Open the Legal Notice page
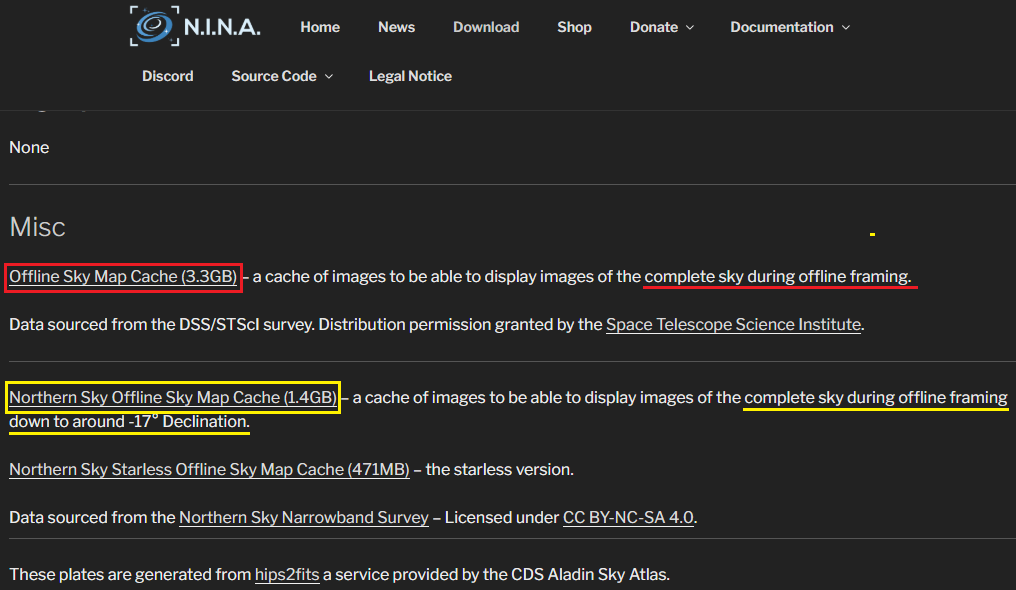Image resolution: width=1016 pixels, height=590 pixels. pos(410,76)
